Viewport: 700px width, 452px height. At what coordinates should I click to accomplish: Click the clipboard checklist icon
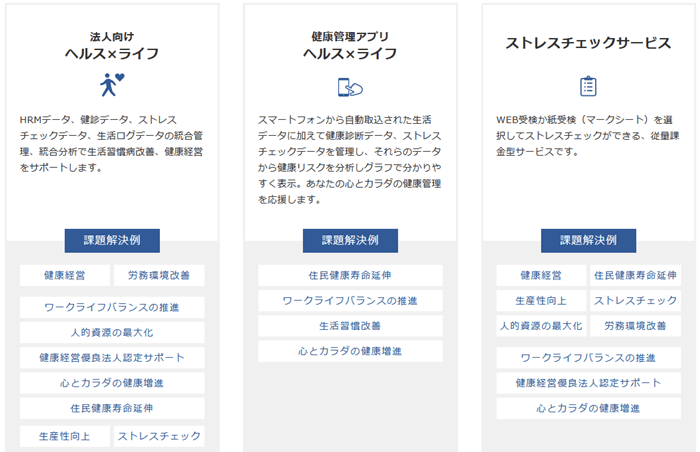[588, 86]
